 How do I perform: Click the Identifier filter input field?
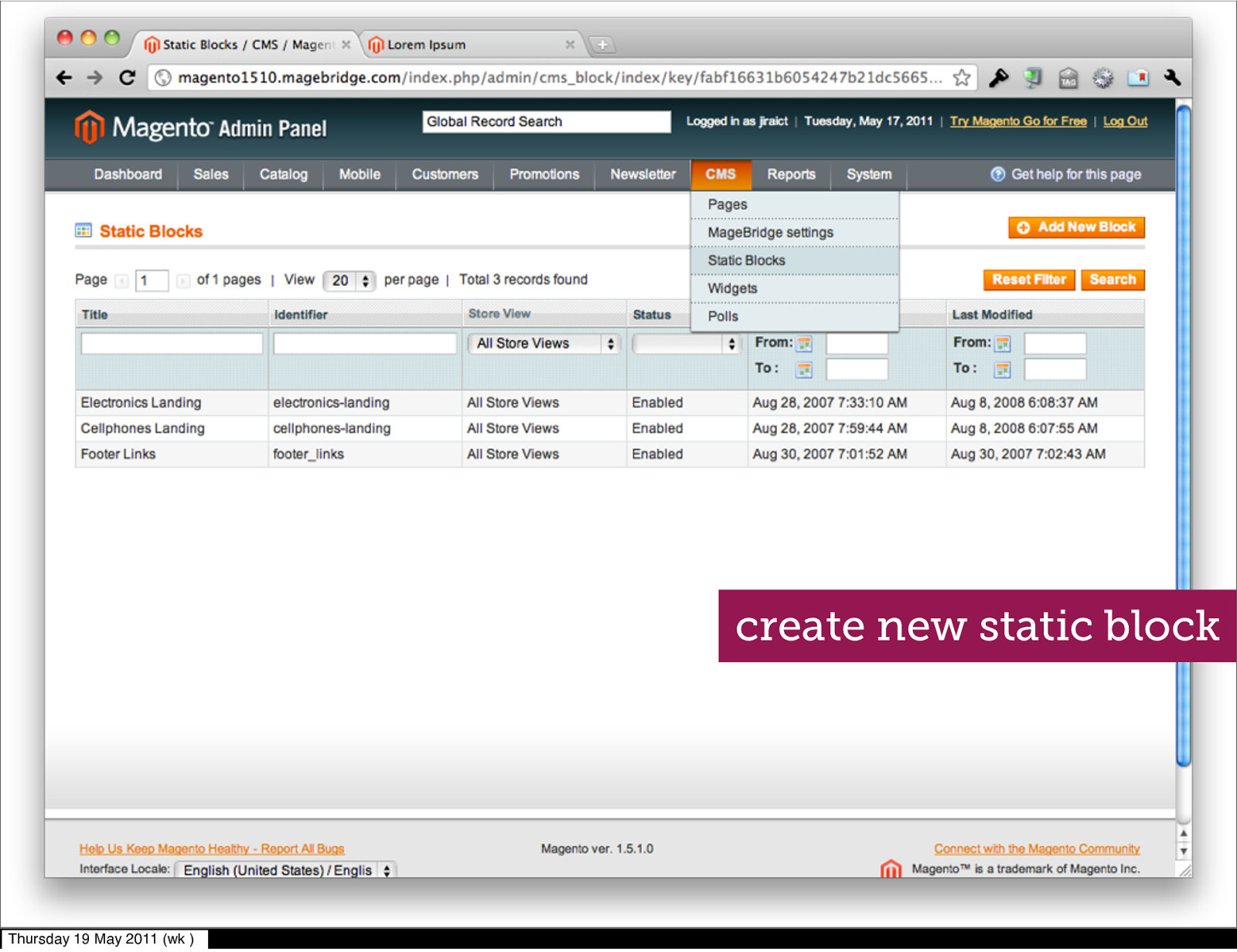(x=364, y=344)
